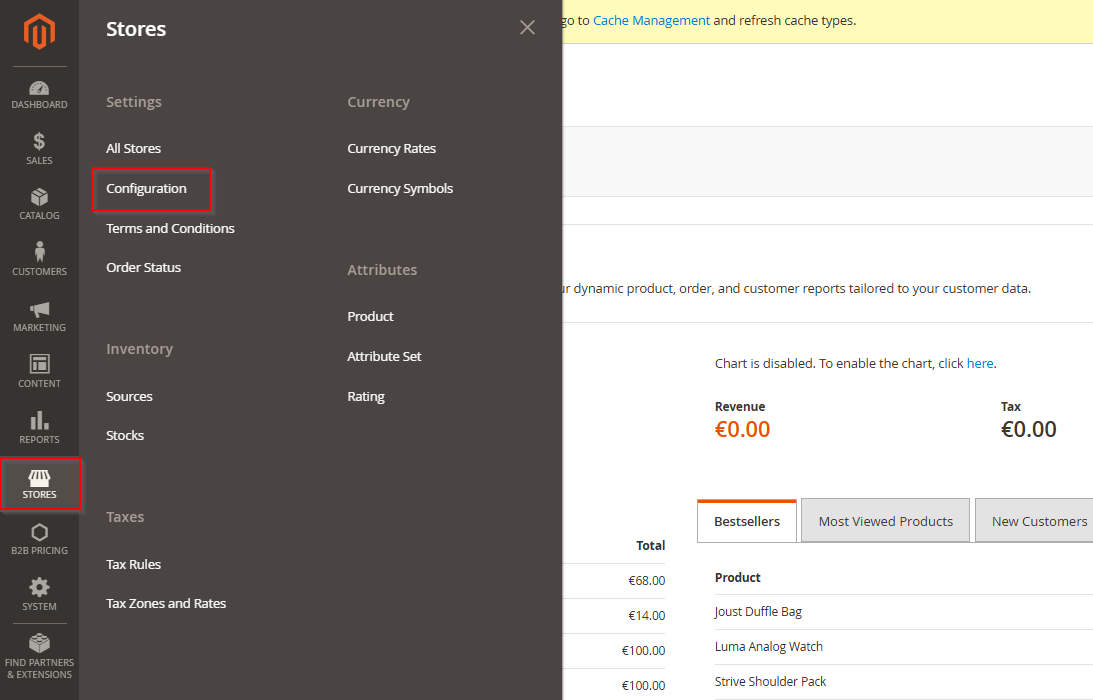This screenshot has width=1093, height=700.
Task: Click the Product column header
Action: tap(737, 577)
